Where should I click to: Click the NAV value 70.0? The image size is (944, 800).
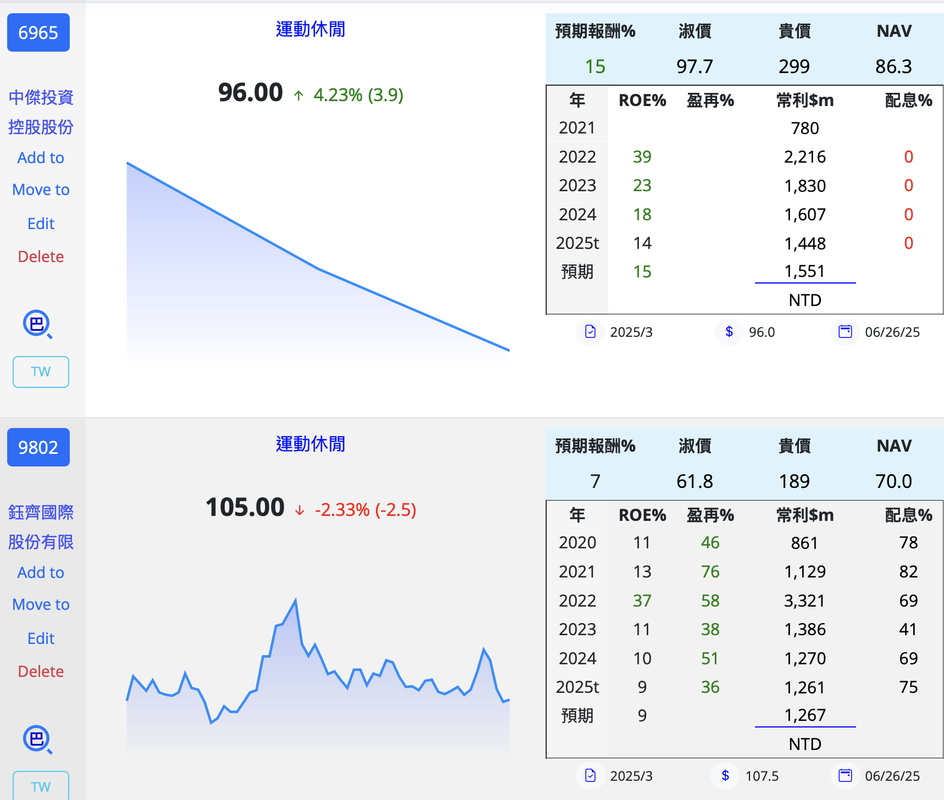[893, 481]
